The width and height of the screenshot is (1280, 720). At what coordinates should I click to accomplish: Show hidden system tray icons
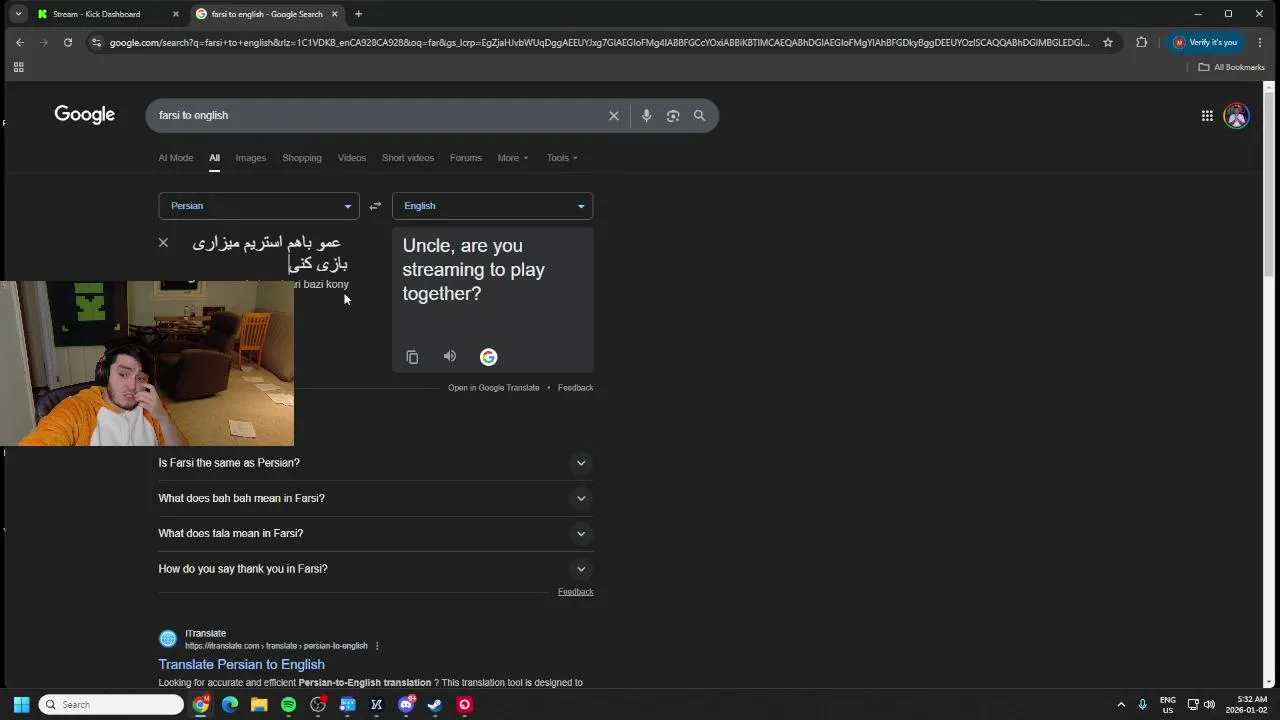tap(1121, 705)
